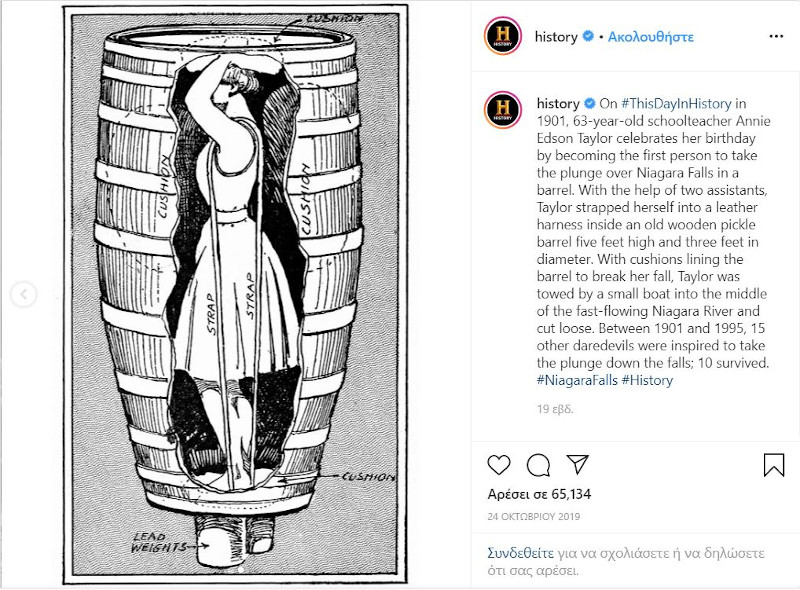Go to the previous image with the left arrow
Viewport: 800px width, 590px height.
(x=23, y=294)
